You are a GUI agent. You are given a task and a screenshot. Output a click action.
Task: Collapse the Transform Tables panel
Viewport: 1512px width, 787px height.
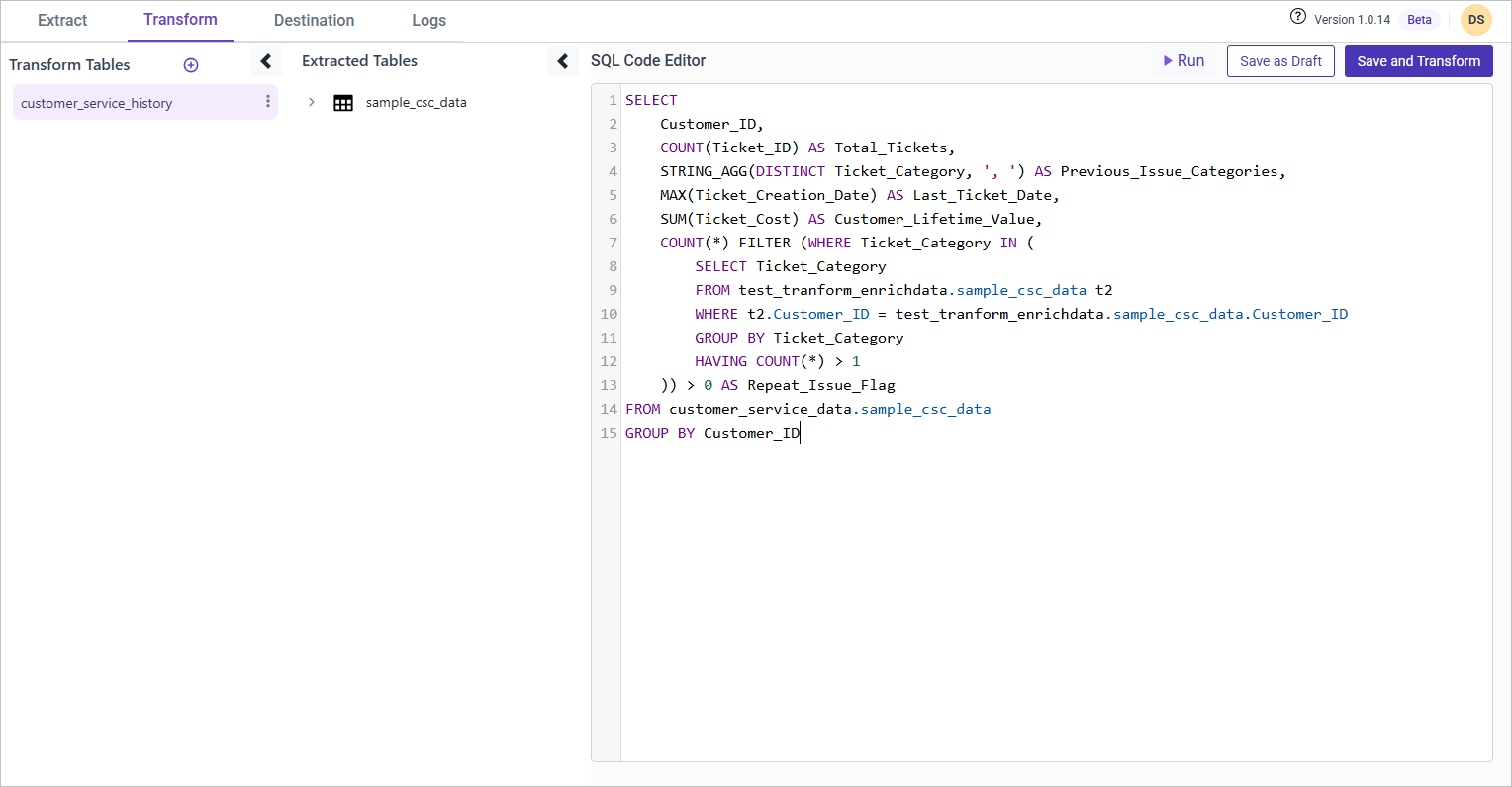(265, 61)
